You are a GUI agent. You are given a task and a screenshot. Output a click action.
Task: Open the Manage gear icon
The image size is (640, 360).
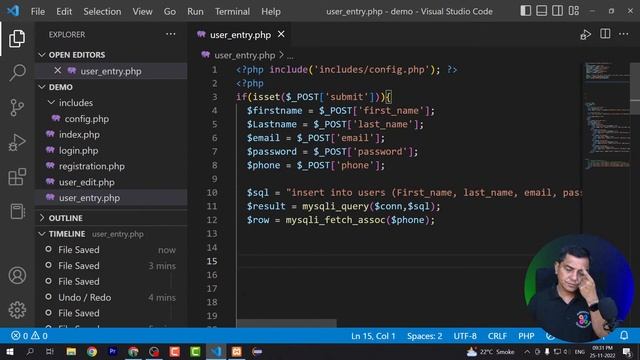[17, 310]
